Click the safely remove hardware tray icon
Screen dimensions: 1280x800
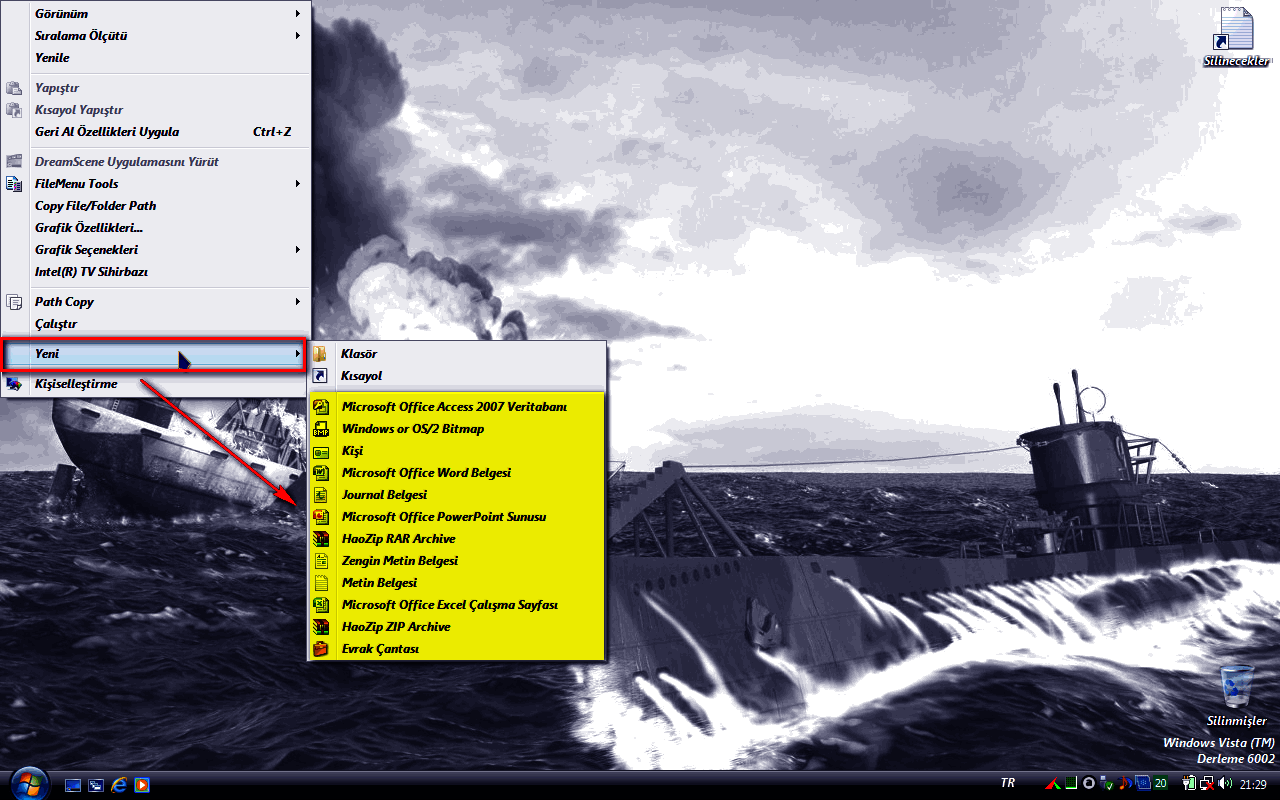point(1107,783)
